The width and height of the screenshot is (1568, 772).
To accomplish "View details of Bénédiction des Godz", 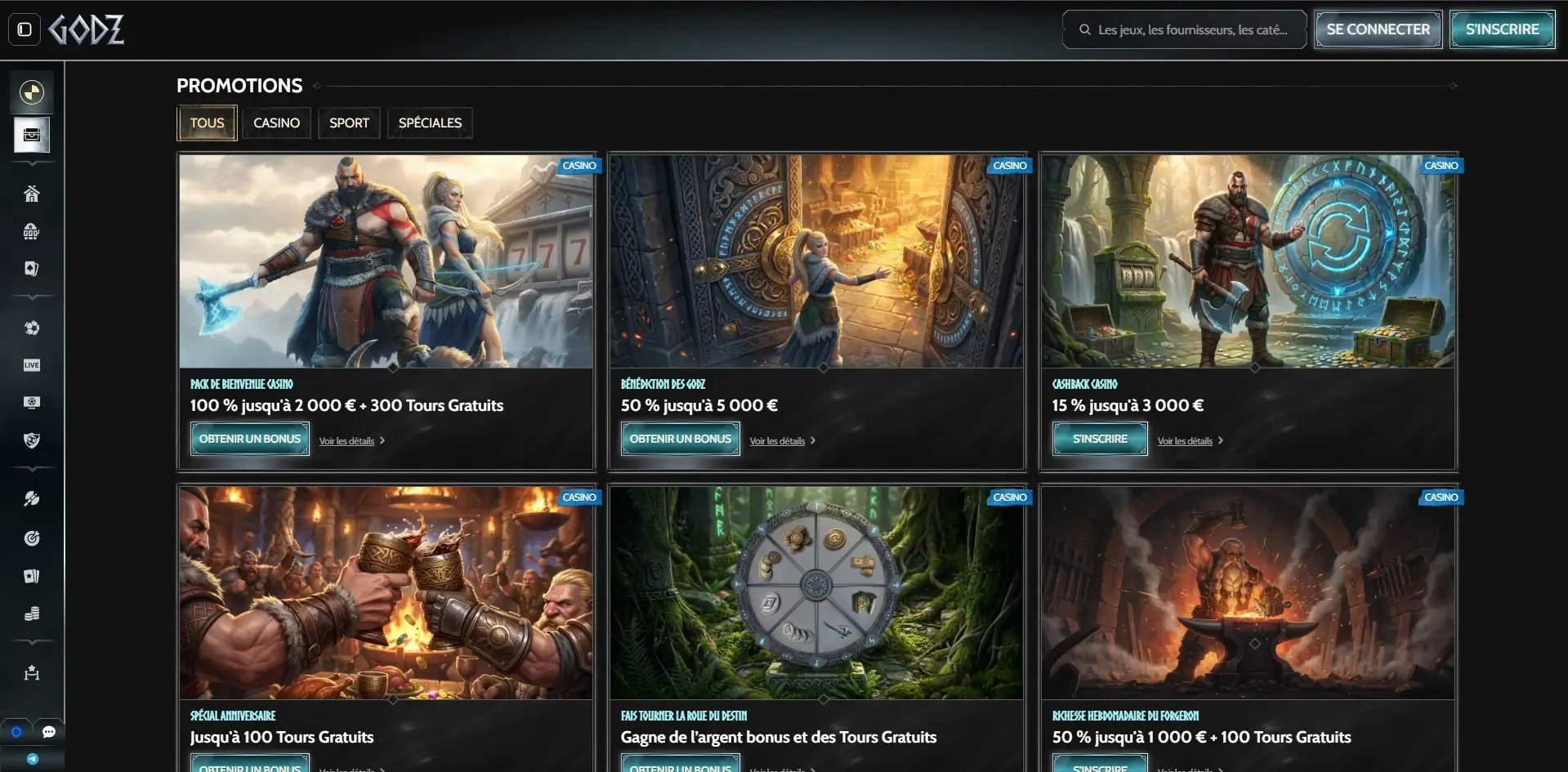I will coord(782,441).
